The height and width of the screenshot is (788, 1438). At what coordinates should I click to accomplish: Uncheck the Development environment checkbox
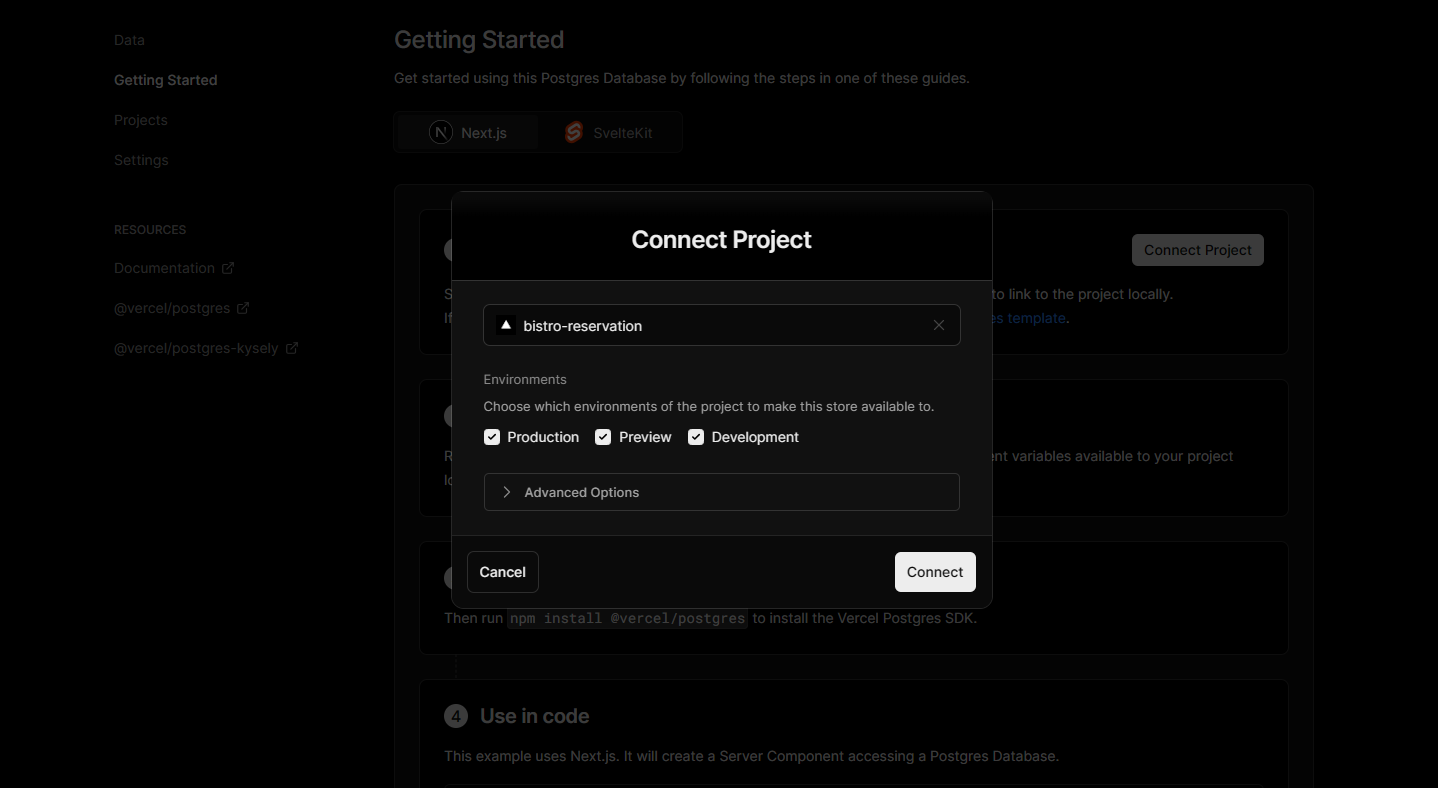coord(696,437)
